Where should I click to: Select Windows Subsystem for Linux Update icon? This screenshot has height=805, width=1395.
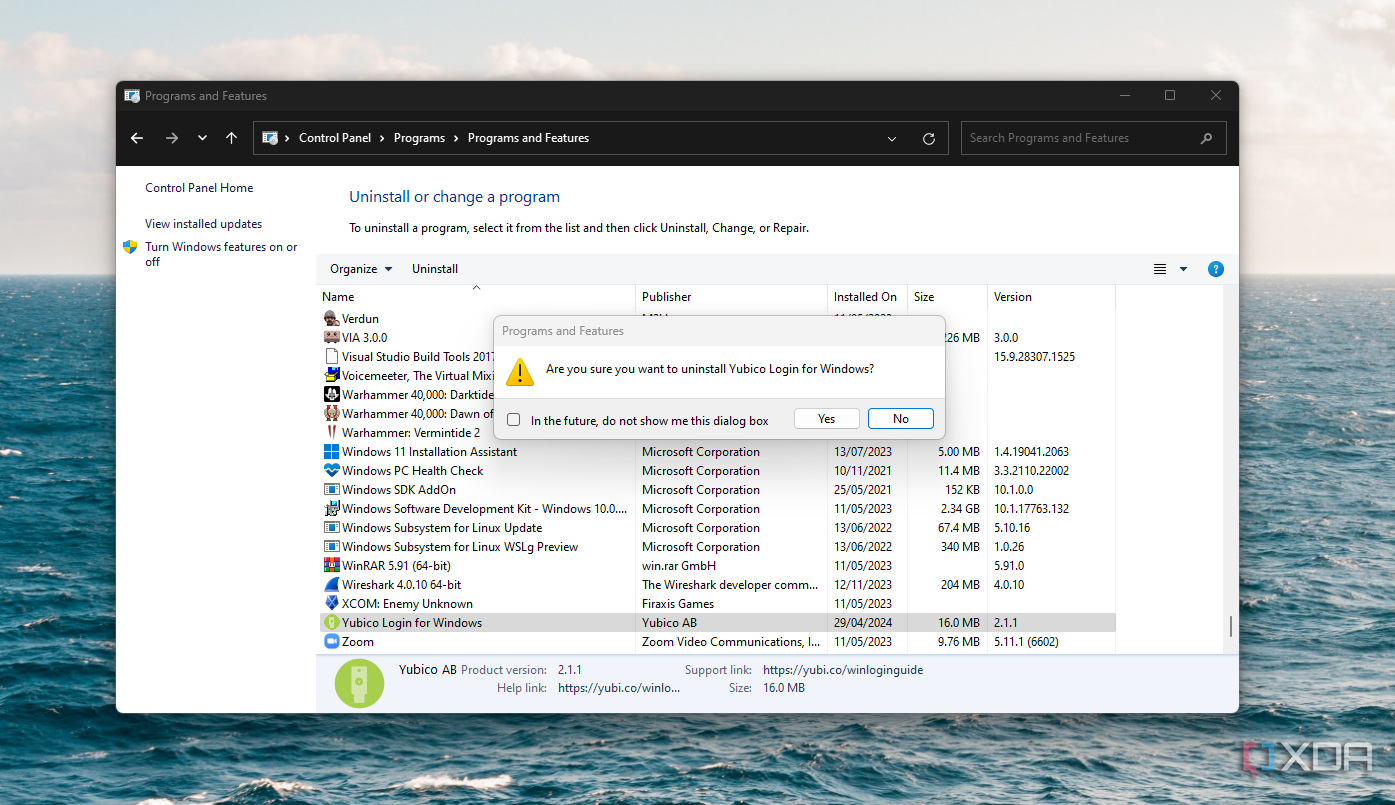332,528
